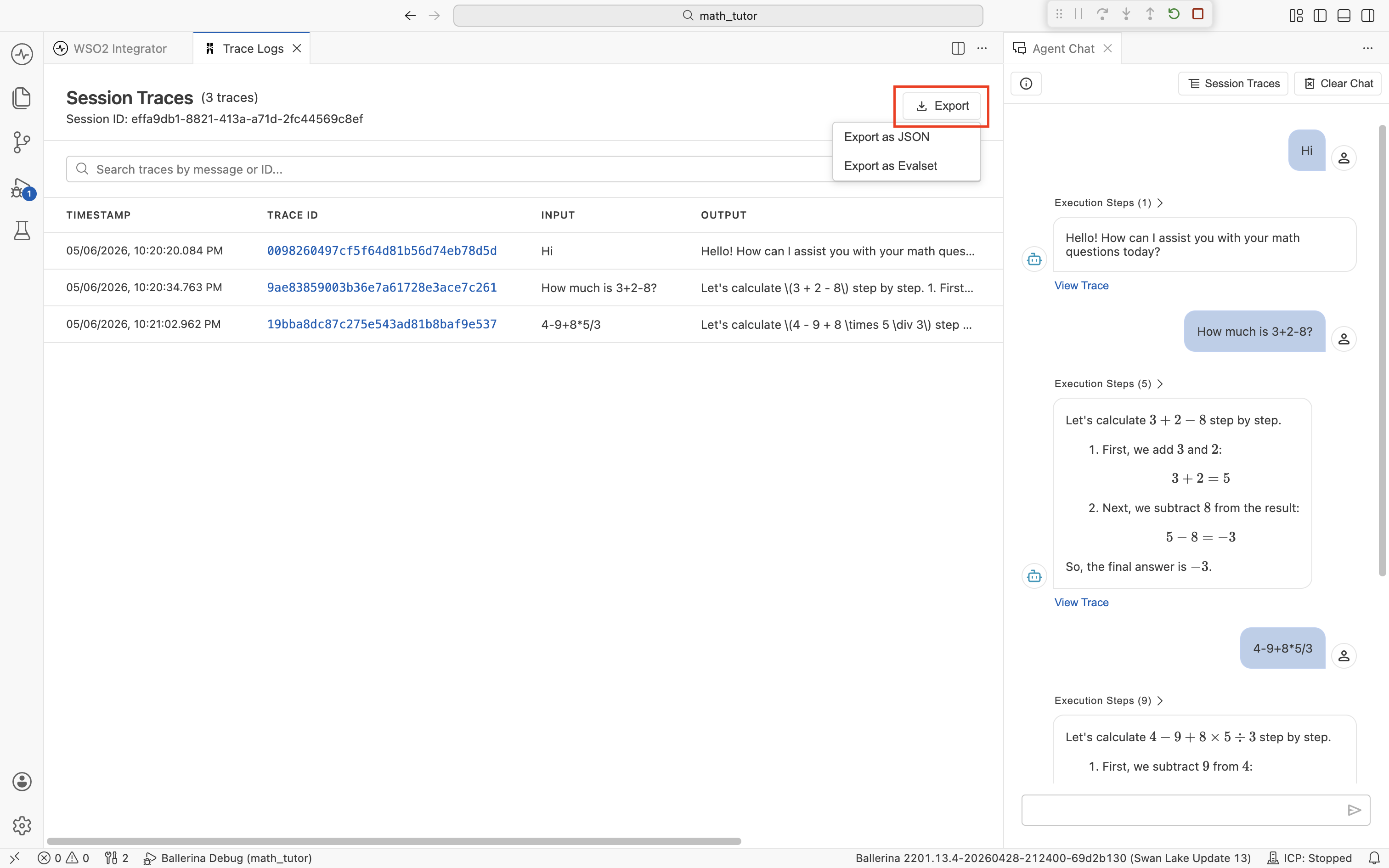Open the notifications bell
Image resolution: width=1389 pixels, height=868 pixels.
(1374, 858)
